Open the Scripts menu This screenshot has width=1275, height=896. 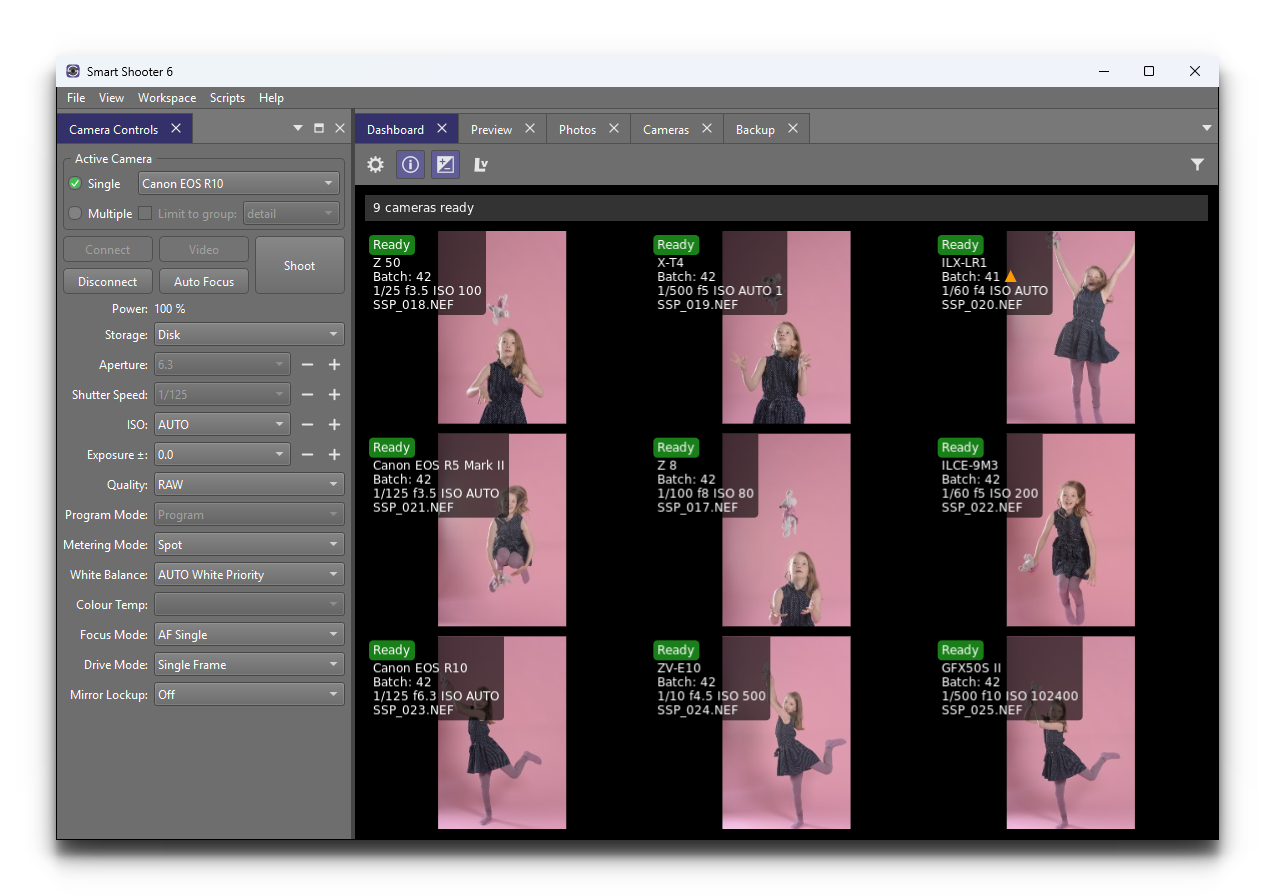pyautogui.click(x=227, y=98)
